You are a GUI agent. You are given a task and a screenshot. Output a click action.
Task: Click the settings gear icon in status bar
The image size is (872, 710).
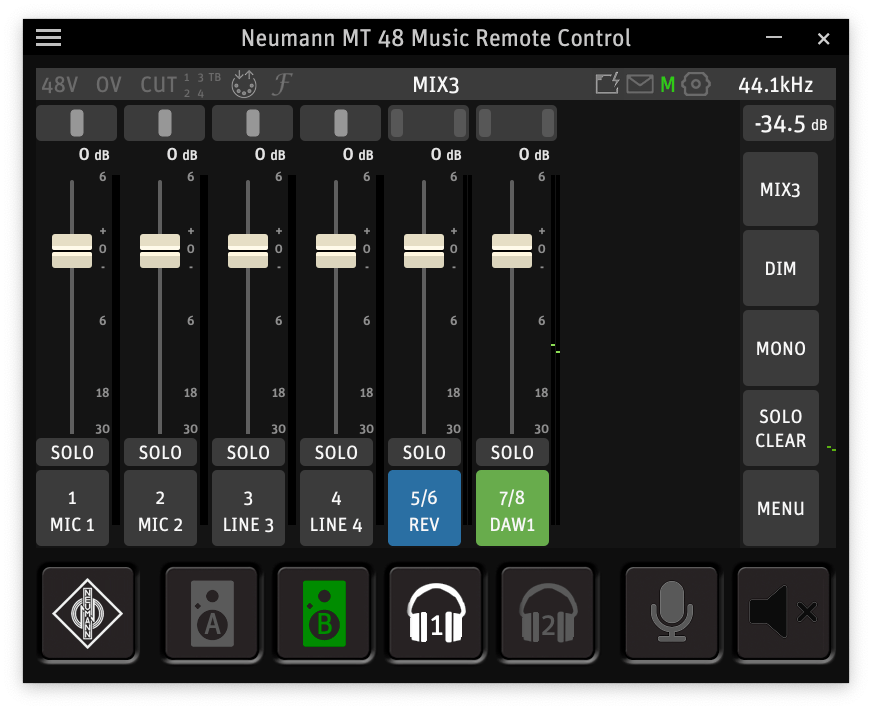(696, 85)
